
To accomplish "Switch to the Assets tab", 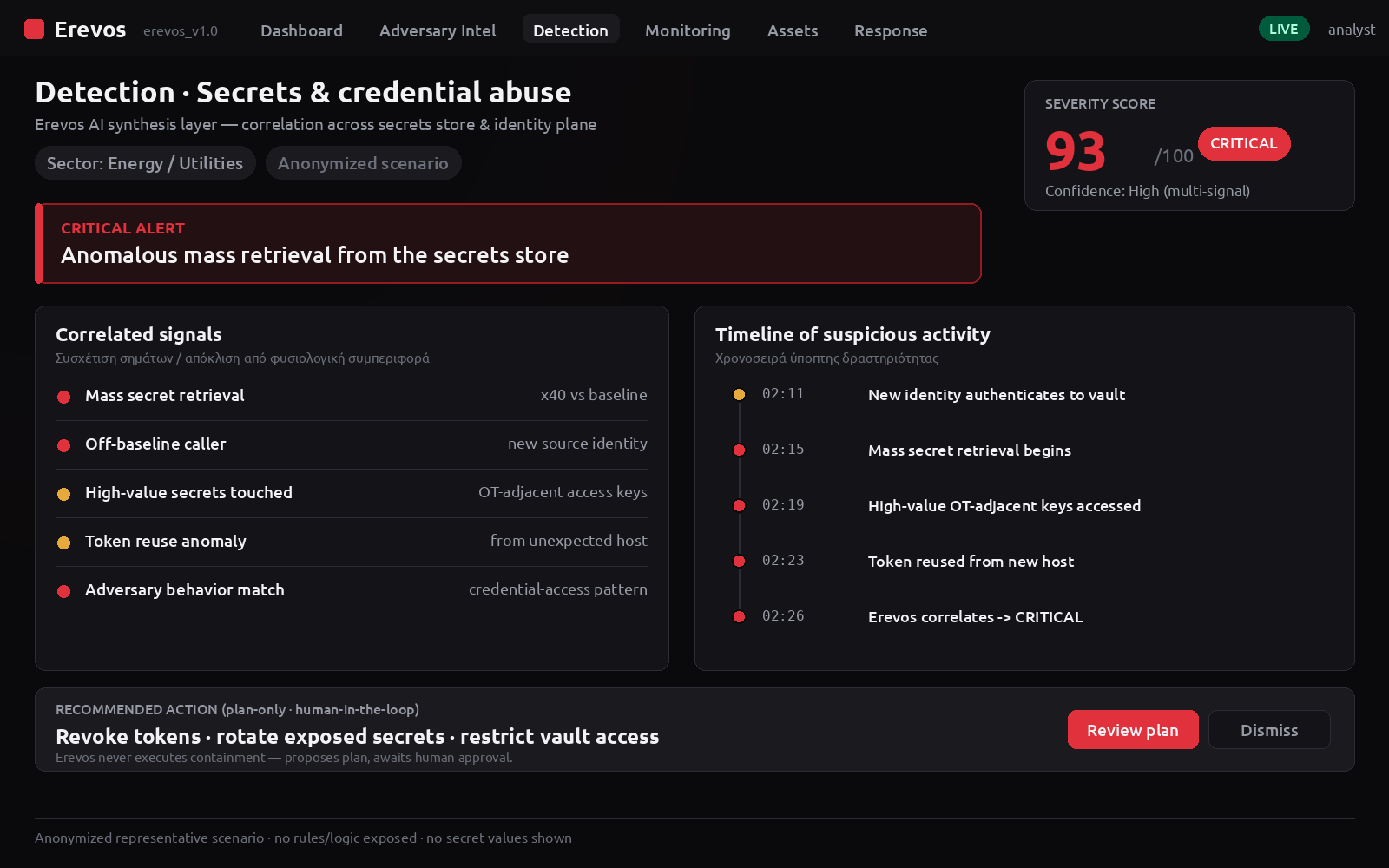I will pyautogui.click(x=793, y=30).
